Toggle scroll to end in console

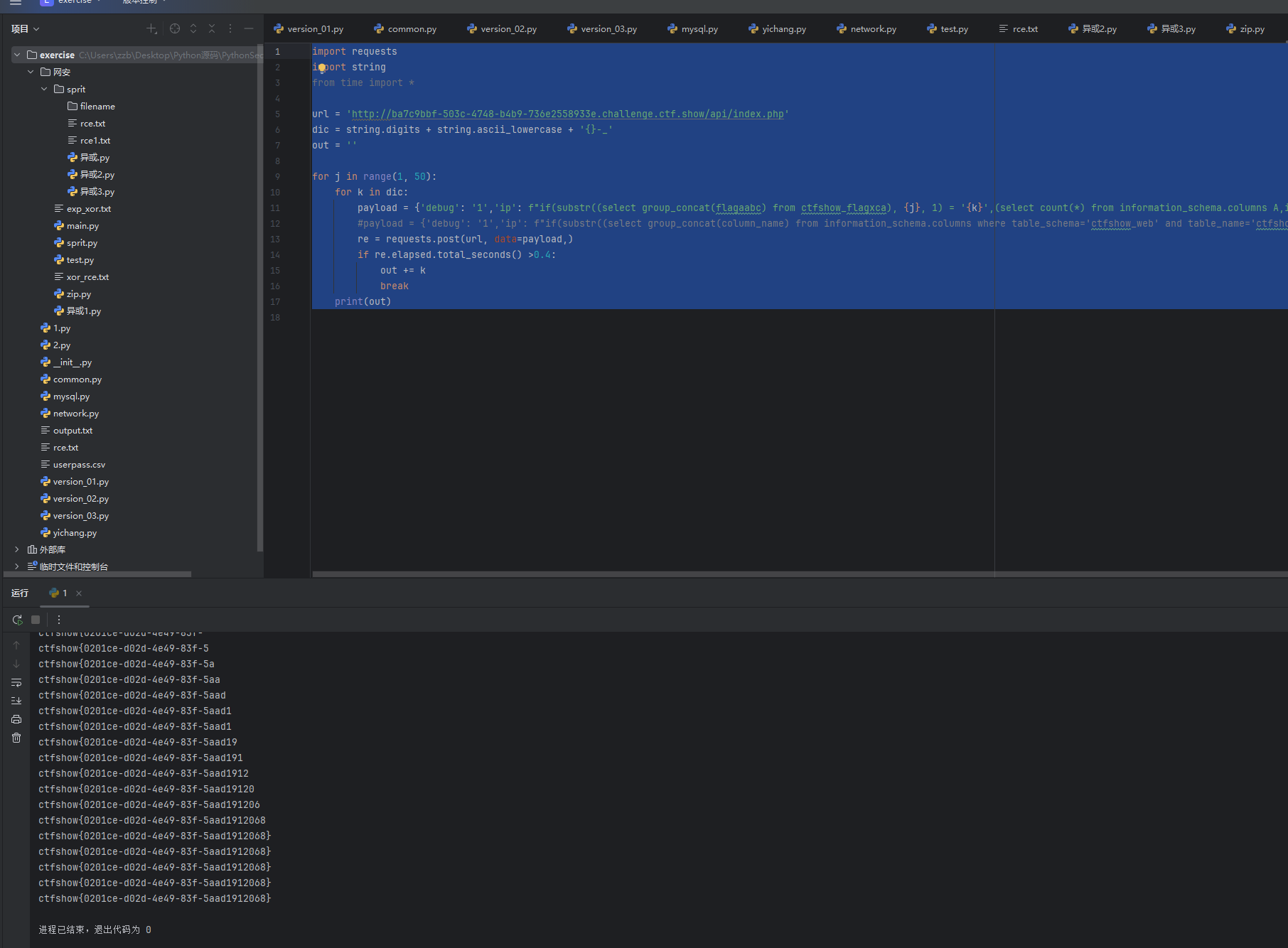[x=16, y=701]
